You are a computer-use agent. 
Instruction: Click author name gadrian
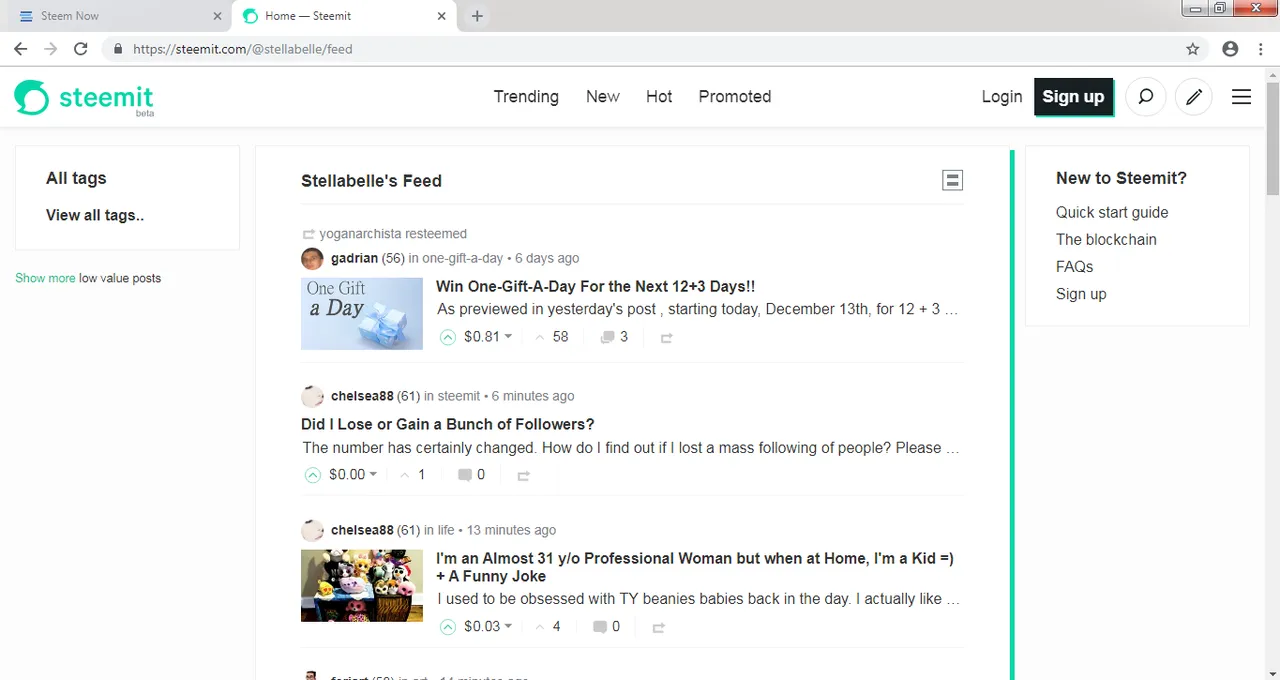pos(354,258)
